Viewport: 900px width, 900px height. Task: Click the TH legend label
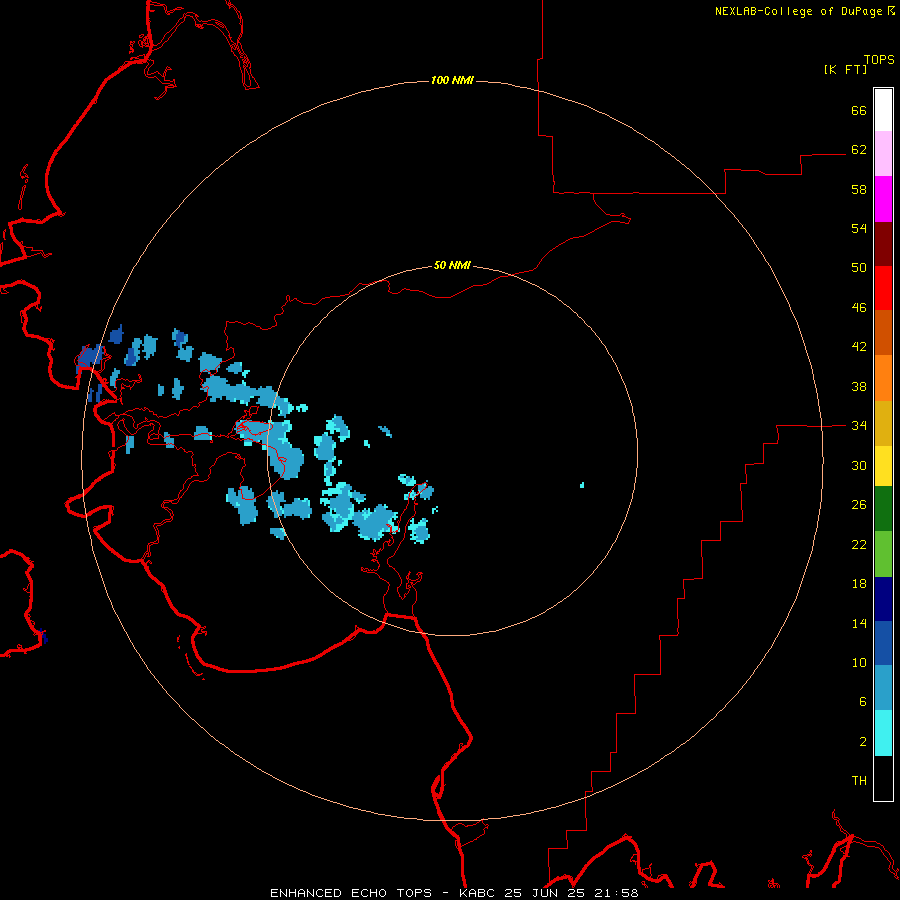coord(859,781)
